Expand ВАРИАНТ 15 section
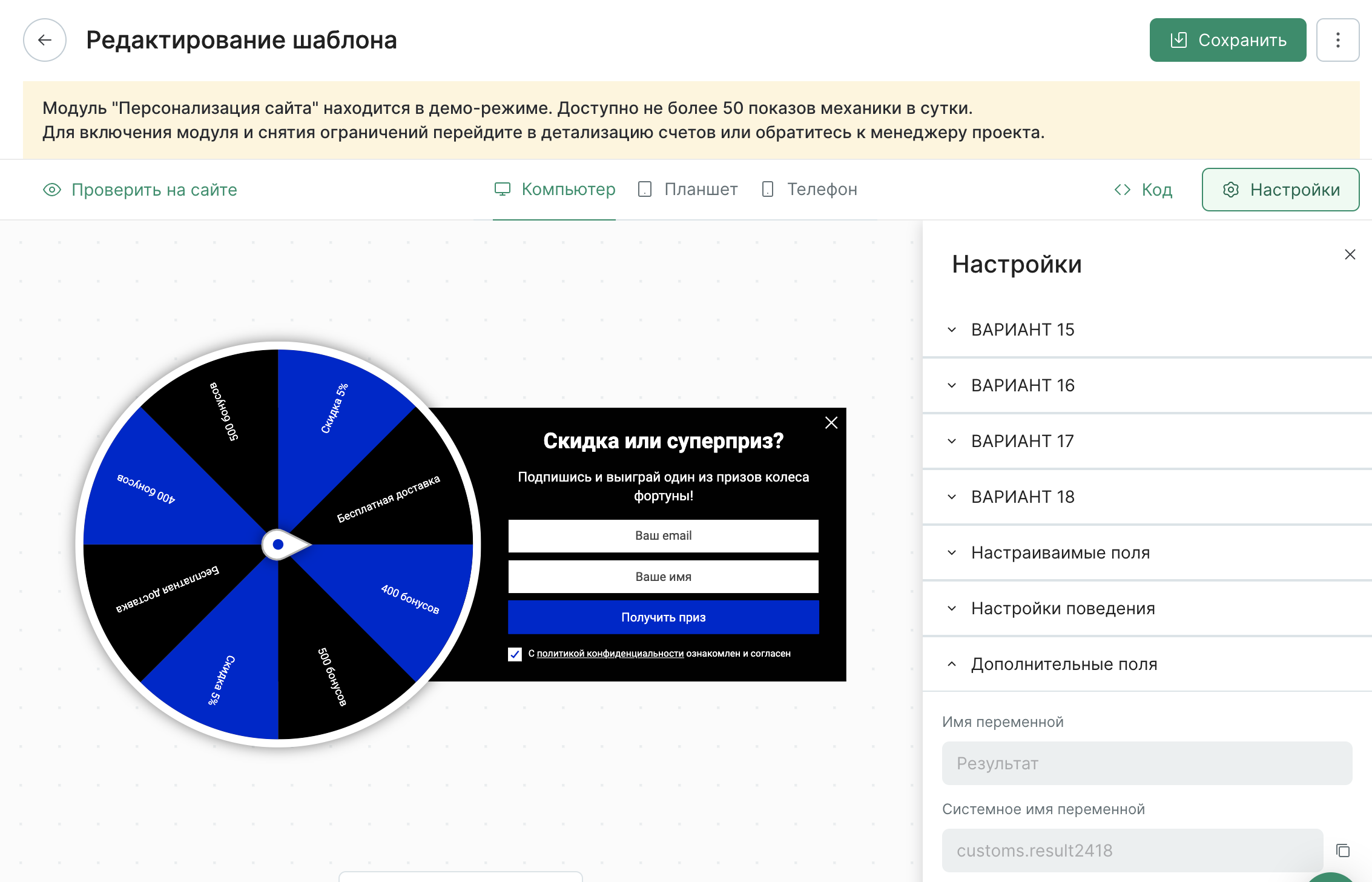1372x882 pixels. 1147,330
